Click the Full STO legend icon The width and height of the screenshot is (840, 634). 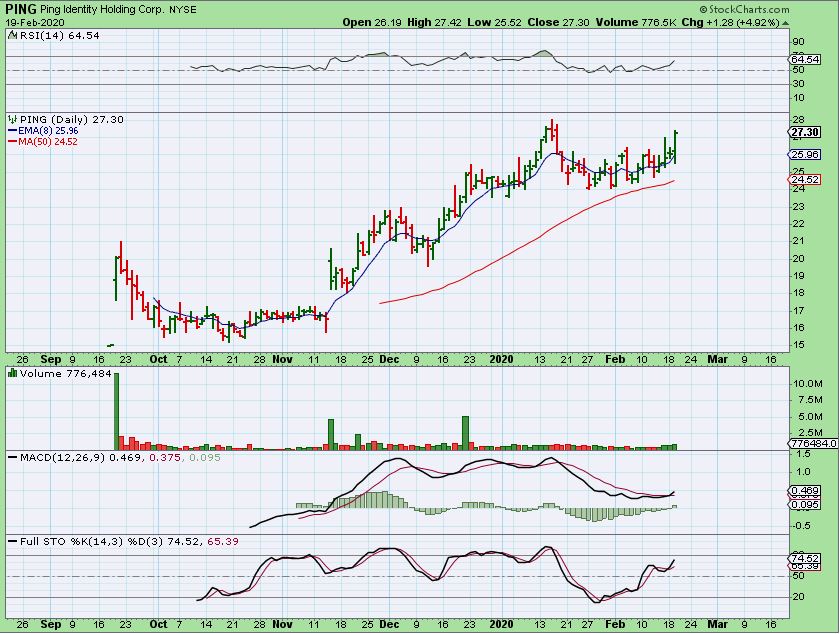click(12, 541)
